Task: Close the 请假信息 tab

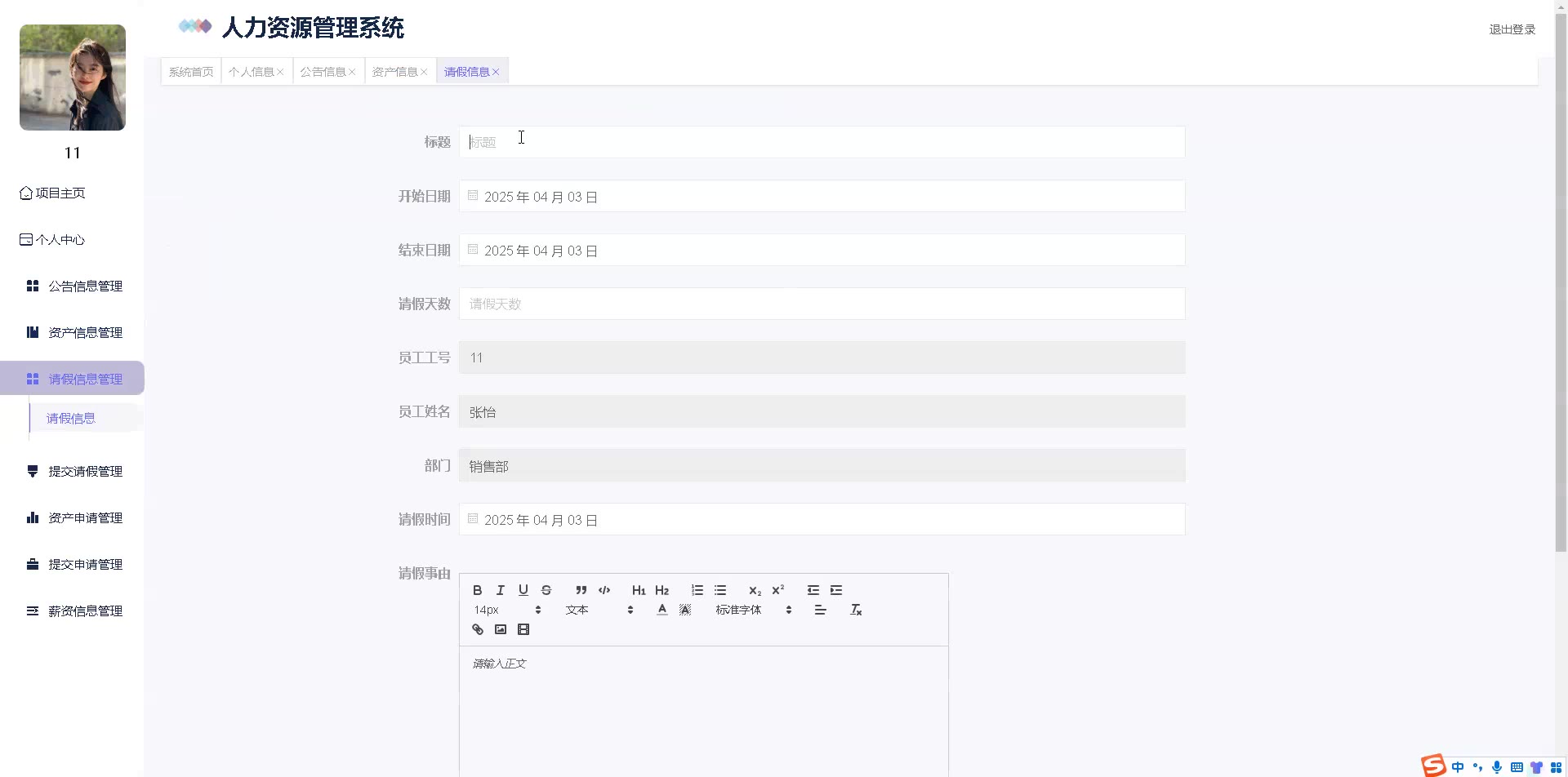Action: coord(496,72)
